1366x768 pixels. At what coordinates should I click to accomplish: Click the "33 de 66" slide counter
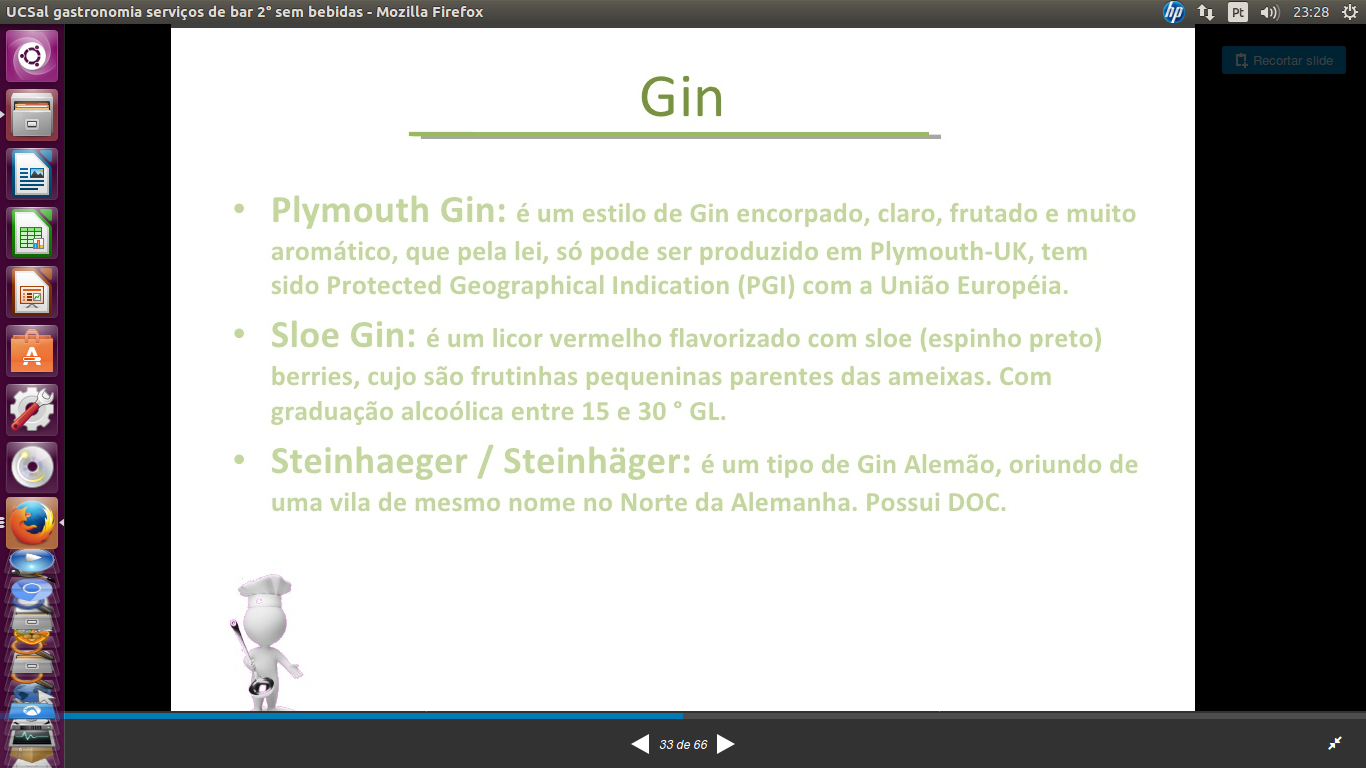(683, 745)
